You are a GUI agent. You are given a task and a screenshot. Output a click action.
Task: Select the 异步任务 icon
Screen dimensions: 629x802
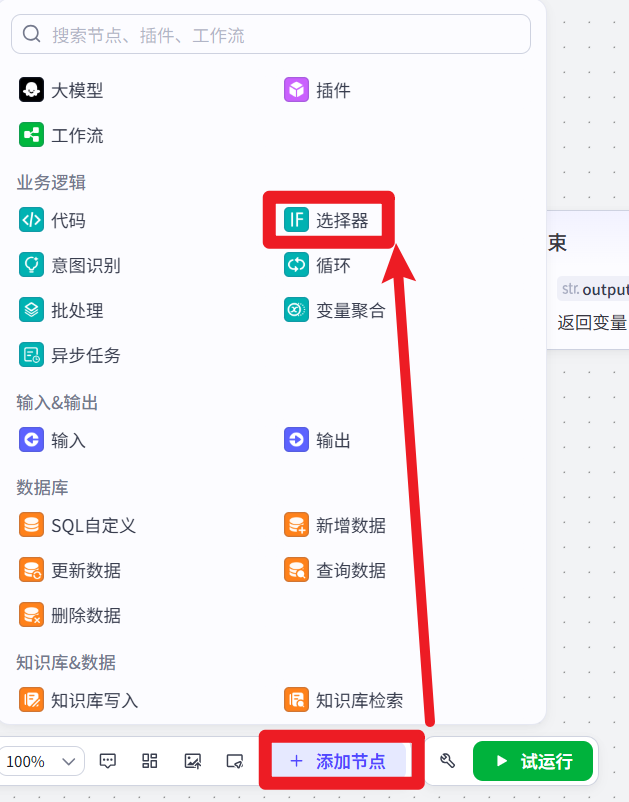tap(31, 355)
